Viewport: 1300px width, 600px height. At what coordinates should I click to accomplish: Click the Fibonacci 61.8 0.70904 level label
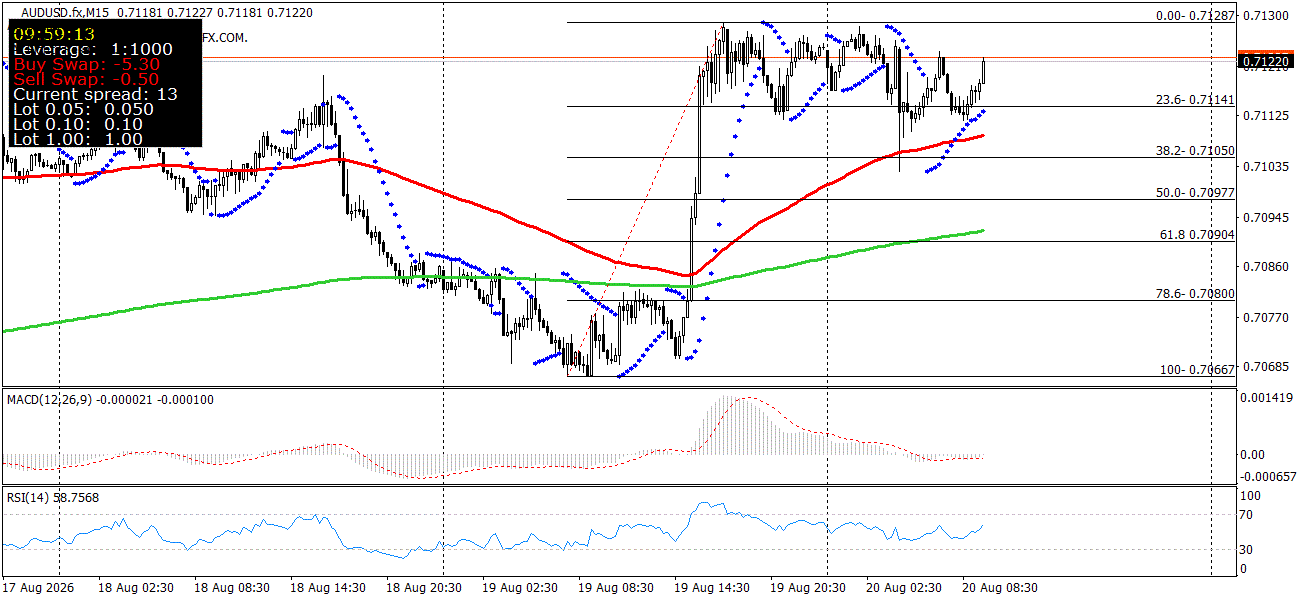click(1195, 235)
